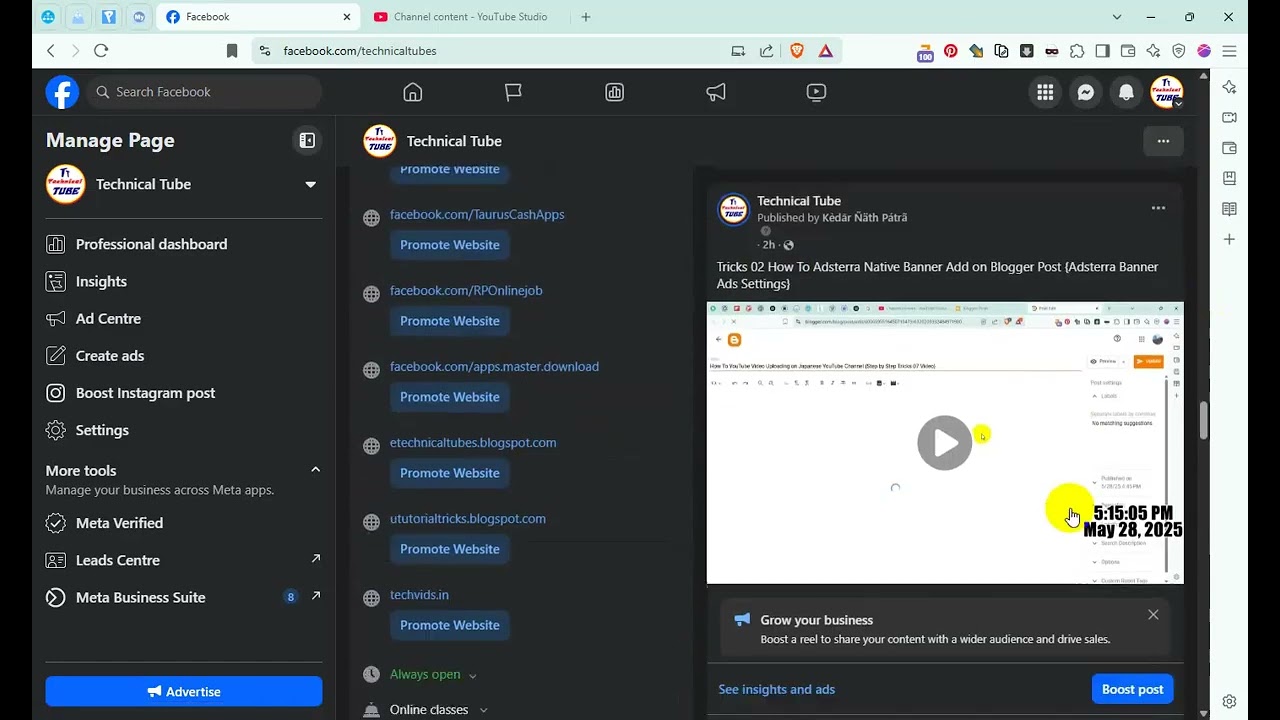Open the Facebook home feed icon
The image size is (1280, 720).
tap(412, 92)
